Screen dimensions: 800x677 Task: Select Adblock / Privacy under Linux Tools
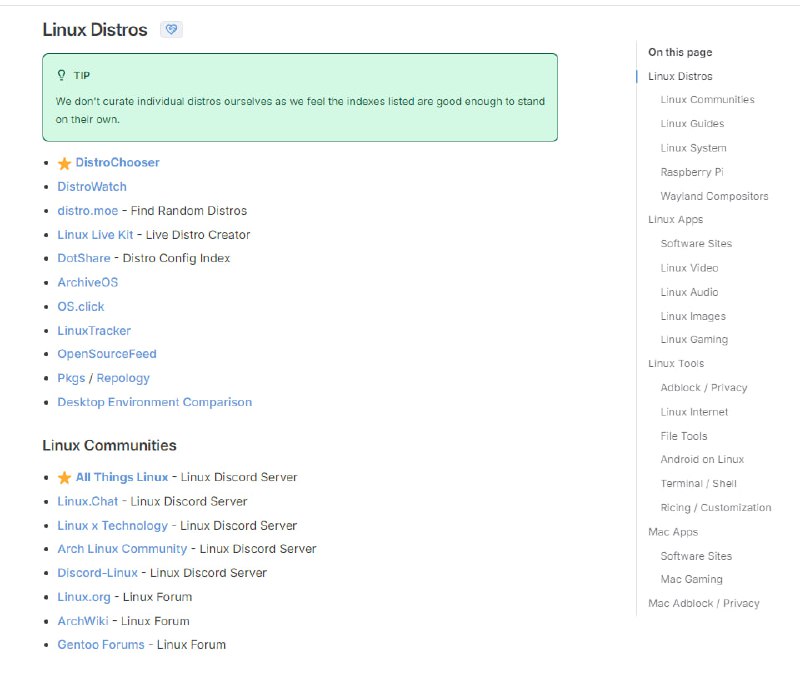point(703,388)
